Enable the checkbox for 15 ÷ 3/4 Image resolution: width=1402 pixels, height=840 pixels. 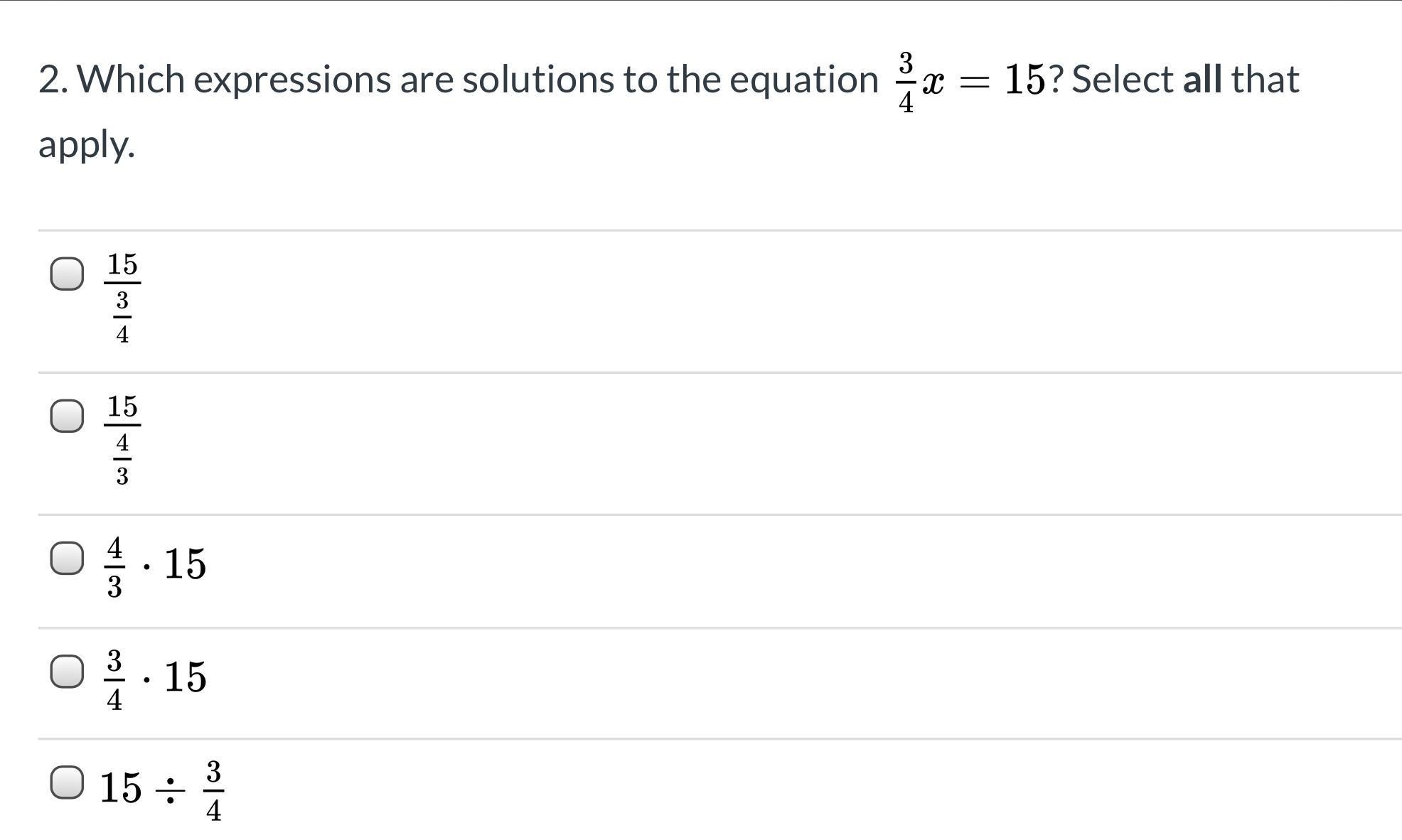[67, 782]
